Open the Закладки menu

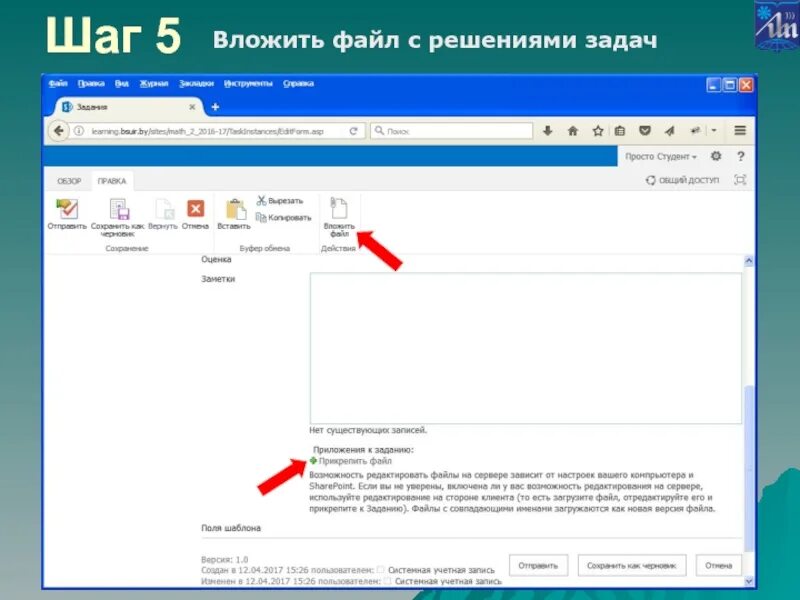click(196, 84)
